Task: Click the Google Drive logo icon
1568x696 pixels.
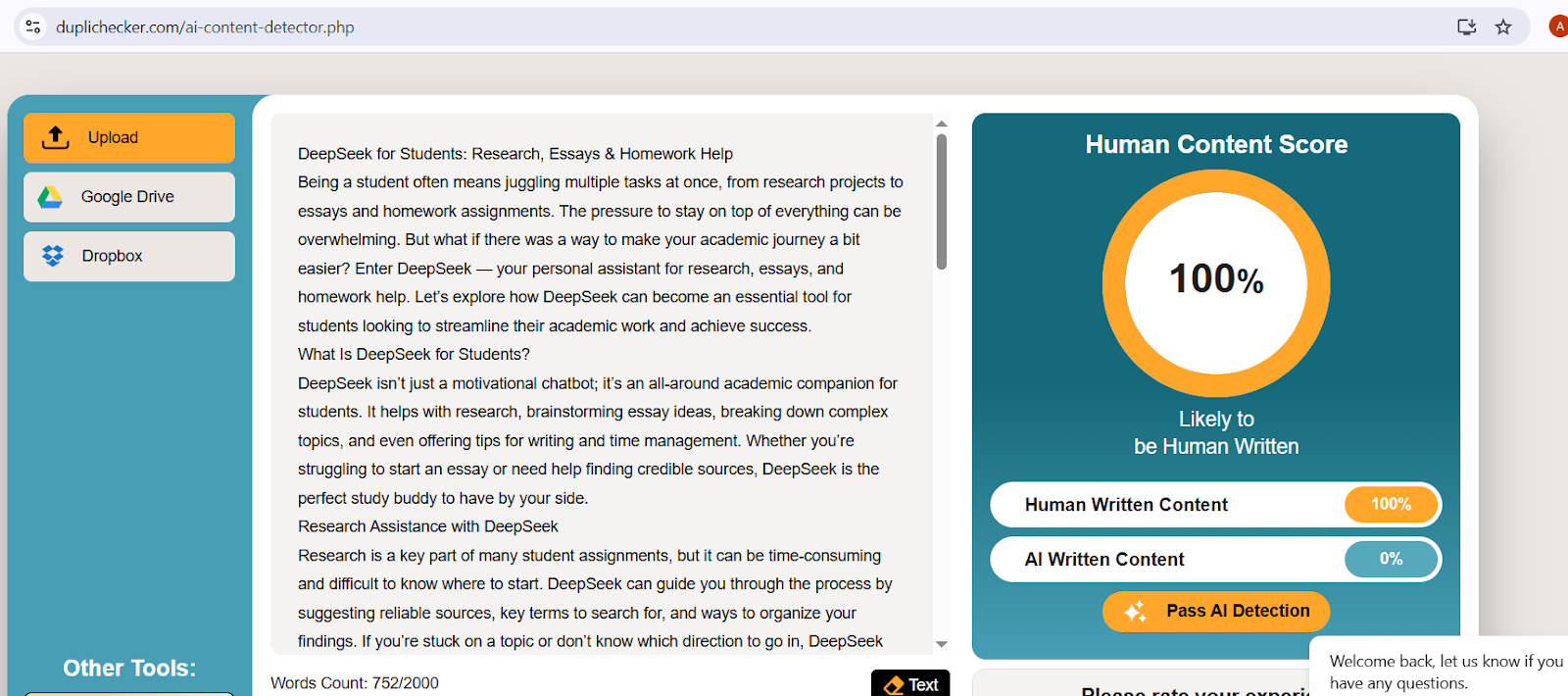Action: tap(50, 197)
